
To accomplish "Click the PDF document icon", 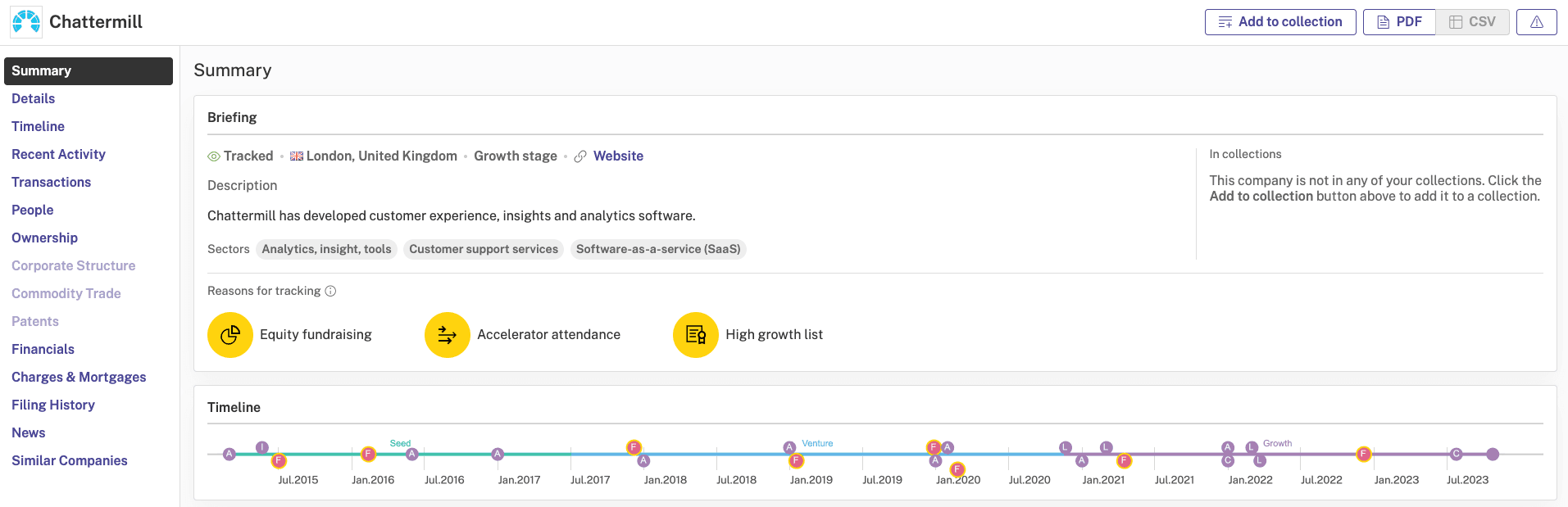I will coord(1384,22).
